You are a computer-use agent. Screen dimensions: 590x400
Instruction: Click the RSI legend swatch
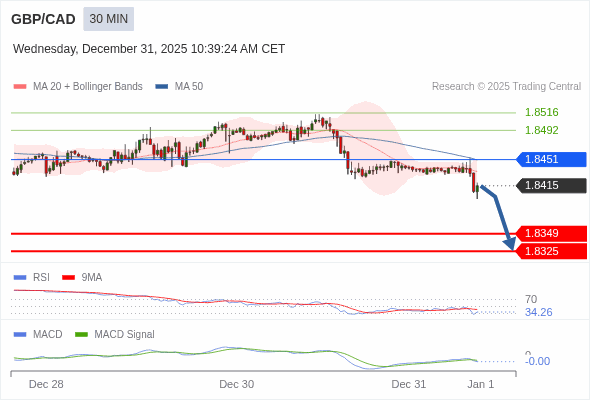click(20, 278)
